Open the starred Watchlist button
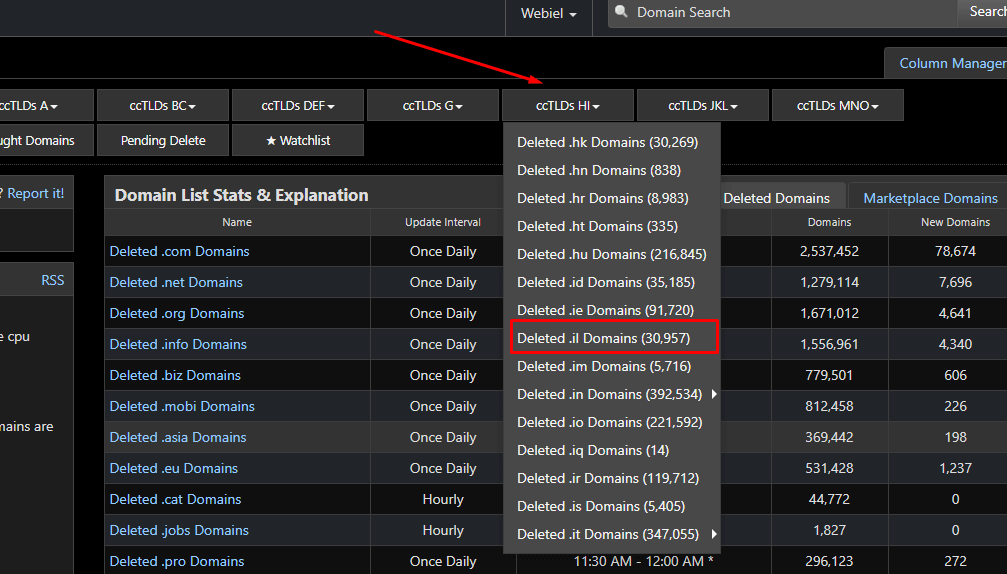The height and width of the screenshot is (574, 1007). coord(298,141)
